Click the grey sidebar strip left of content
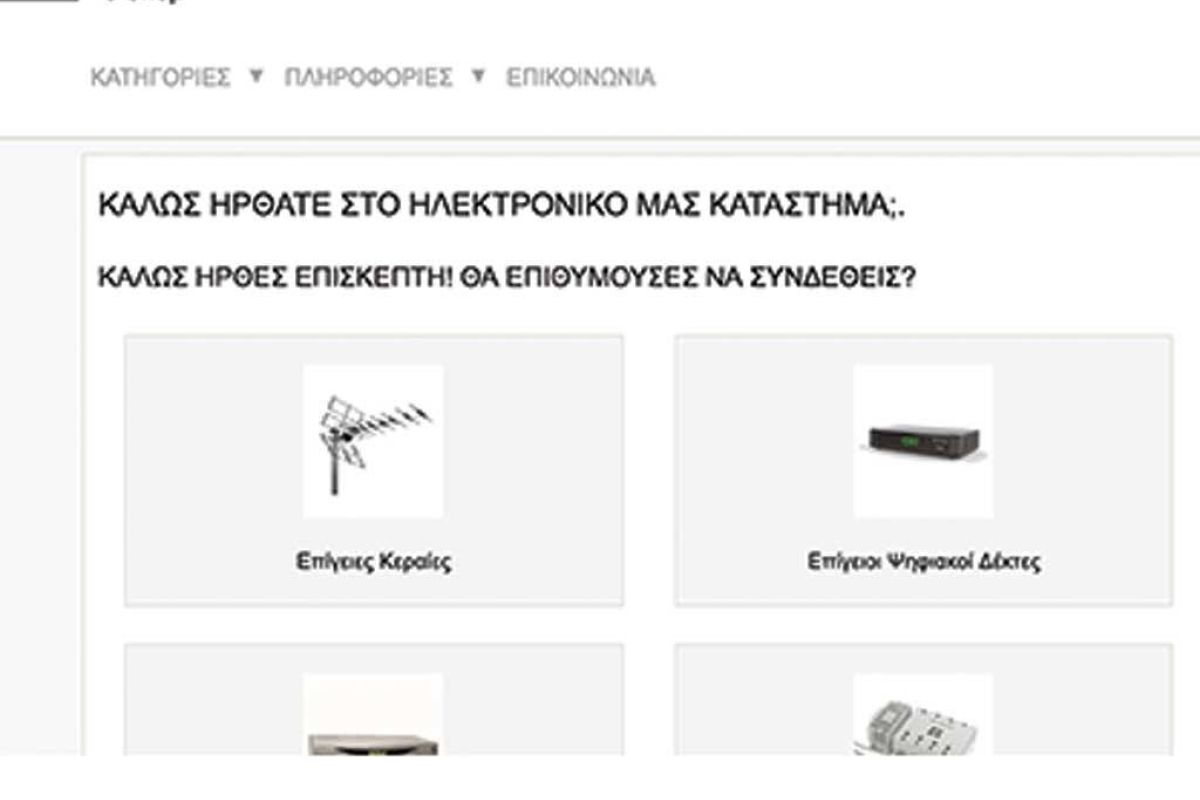 [40, 447]
